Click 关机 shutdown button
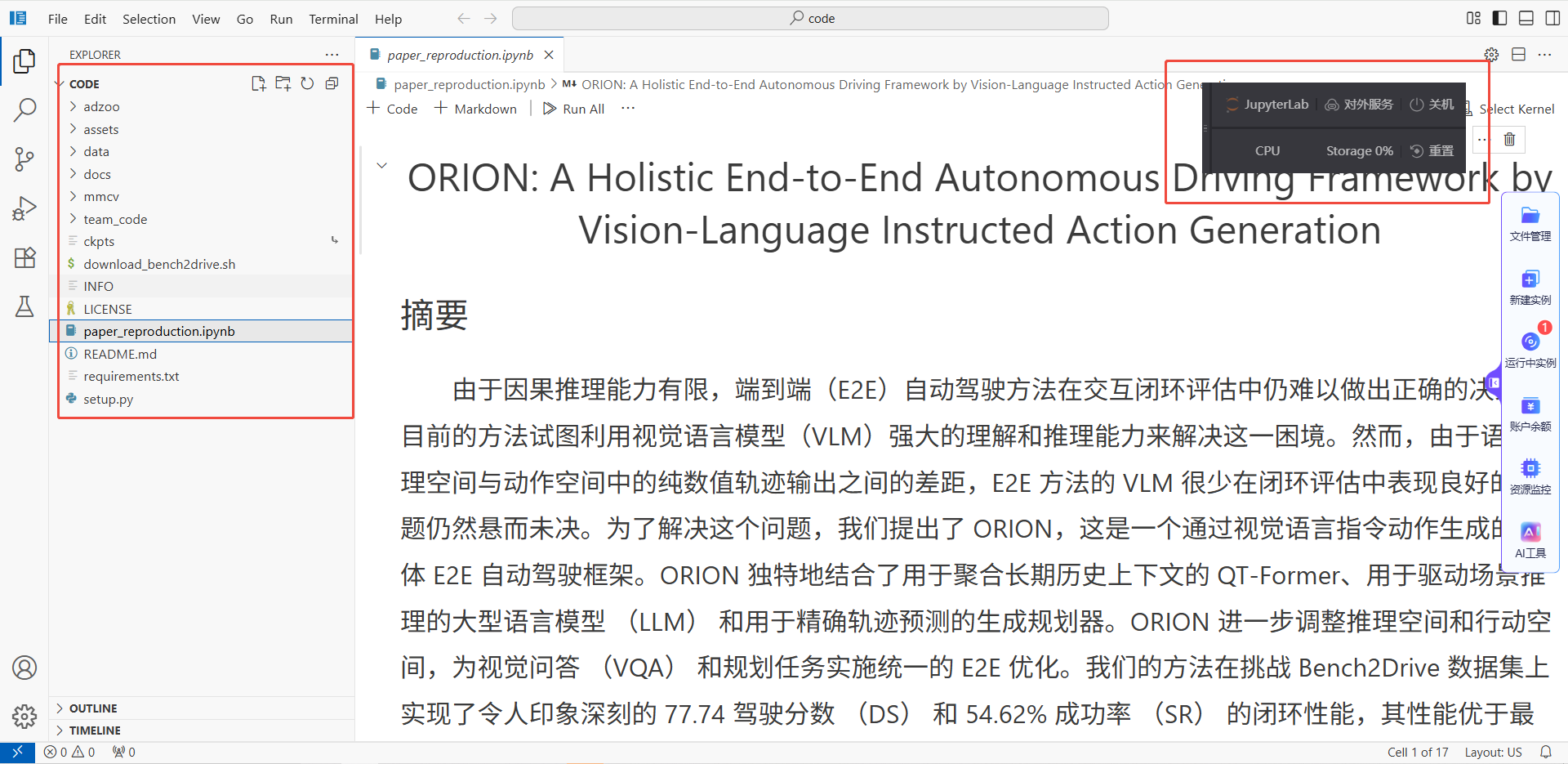The width and height of the screenshot is (1568, 764). pos(1432,105)
